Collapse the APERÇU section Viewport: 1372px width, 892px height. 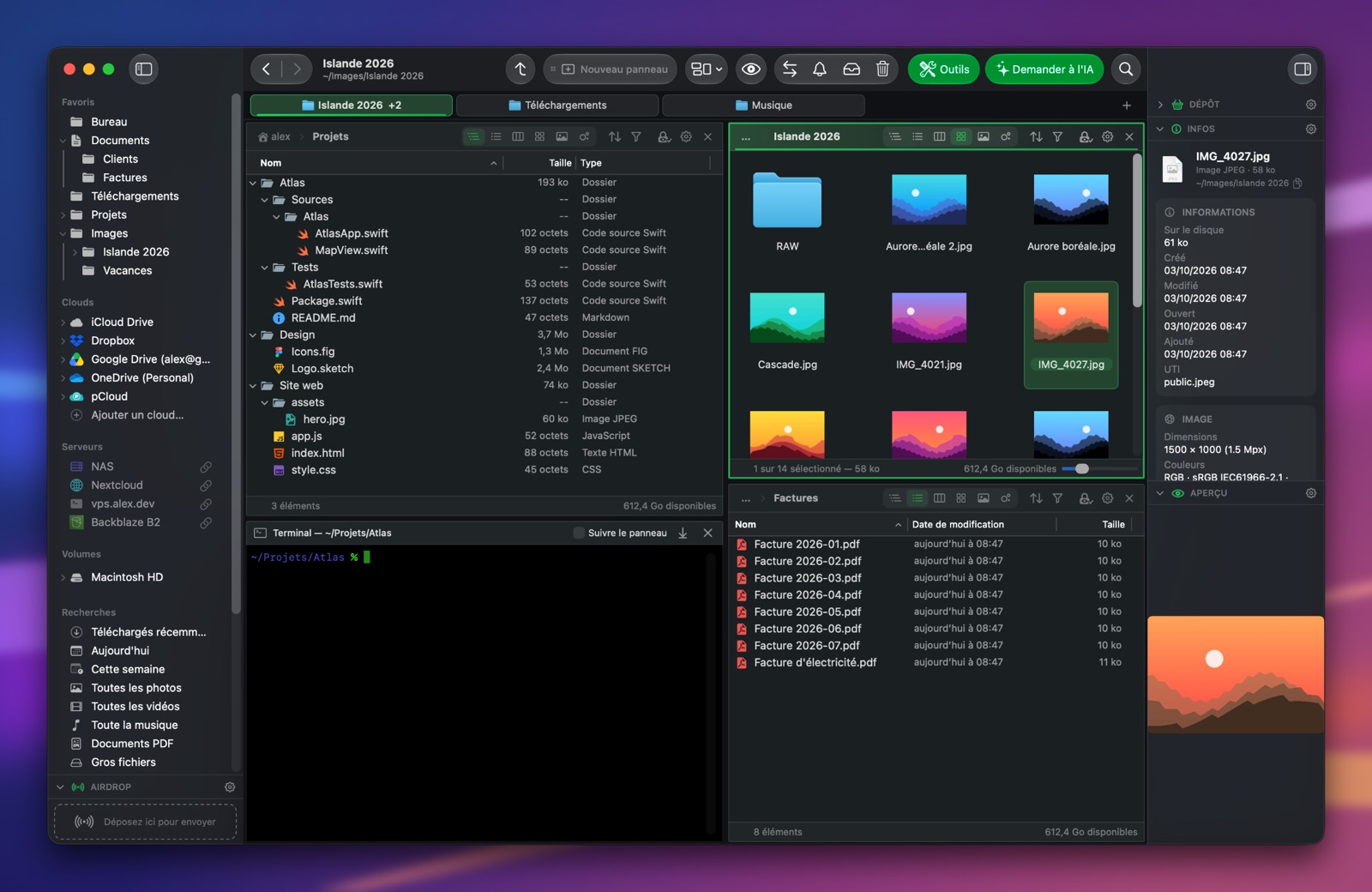1160,493
